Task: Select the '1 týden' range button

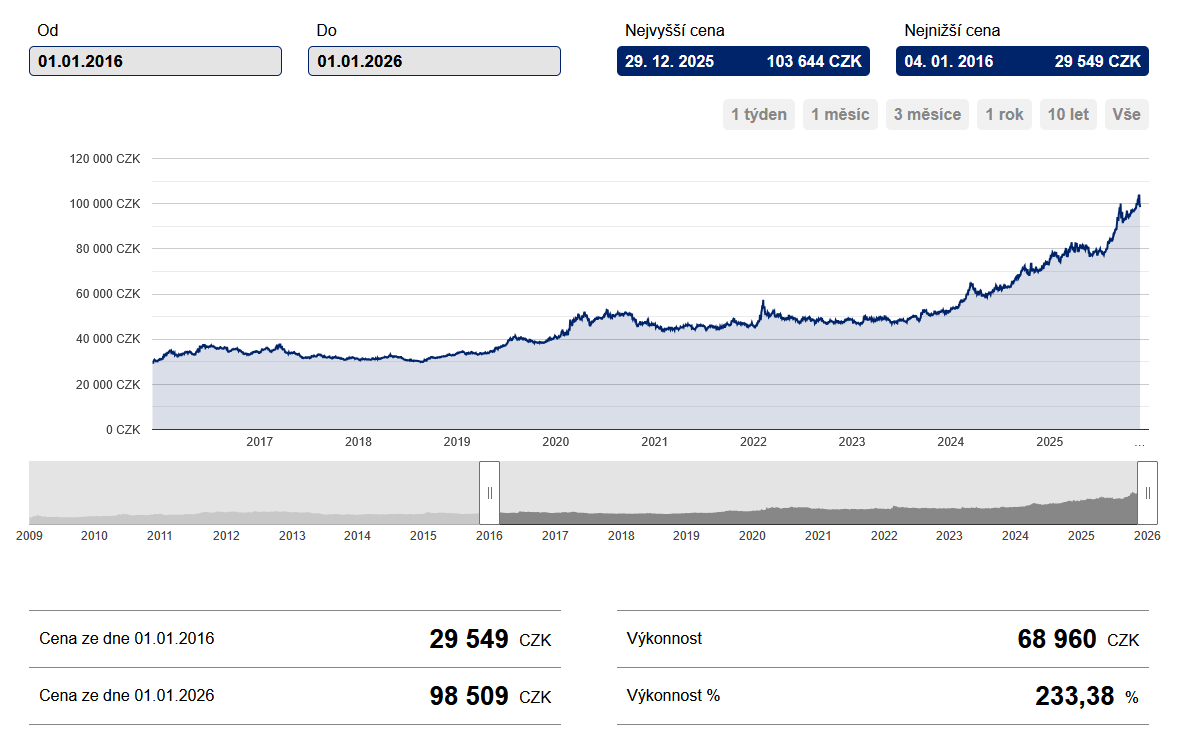Action: tap(759, 114)
